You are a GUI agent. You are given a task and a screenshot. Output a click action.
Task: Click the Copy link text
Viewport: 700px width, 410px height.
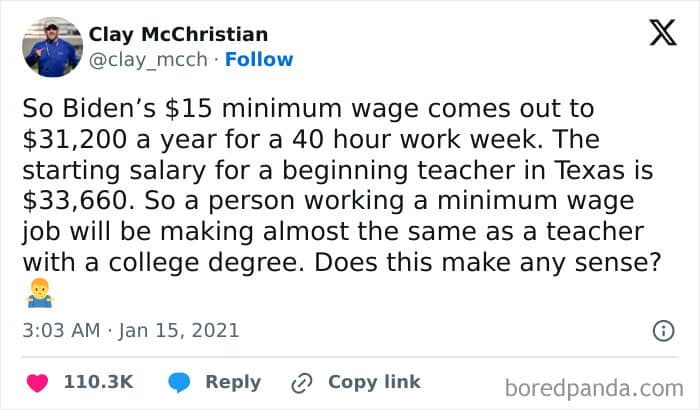[x=374, y=382]
